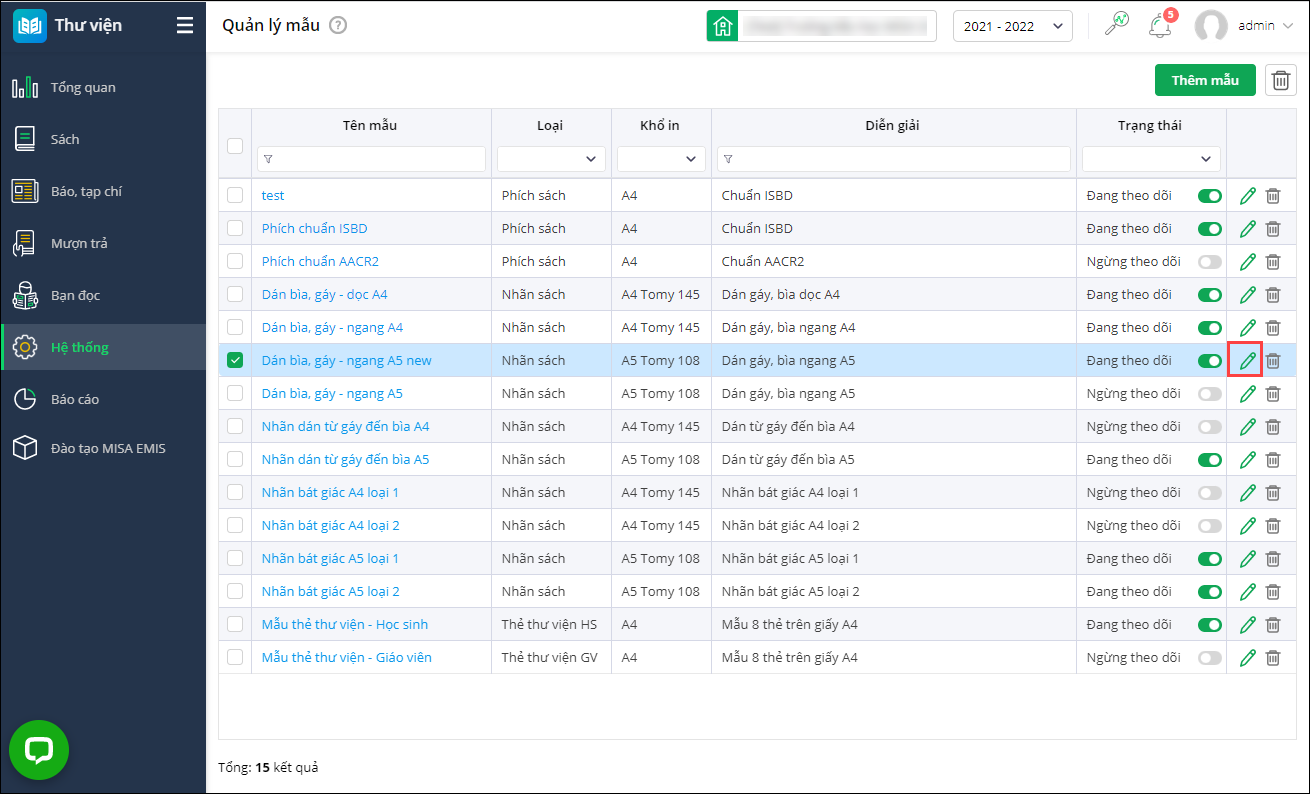The height and width of the screenshot is (794, 1310).
Task: Select Hệ thống in sidebar
Action: 103,348
